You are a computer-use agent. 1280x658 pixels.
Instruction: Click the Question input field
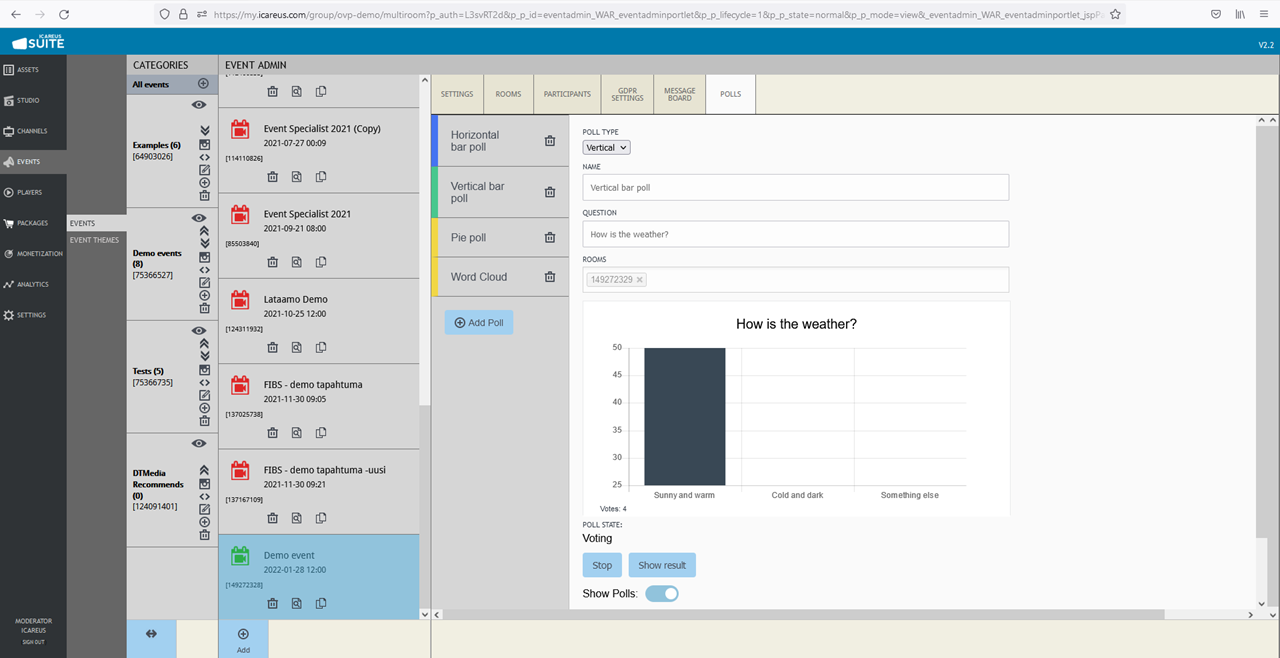pos(795,234)
